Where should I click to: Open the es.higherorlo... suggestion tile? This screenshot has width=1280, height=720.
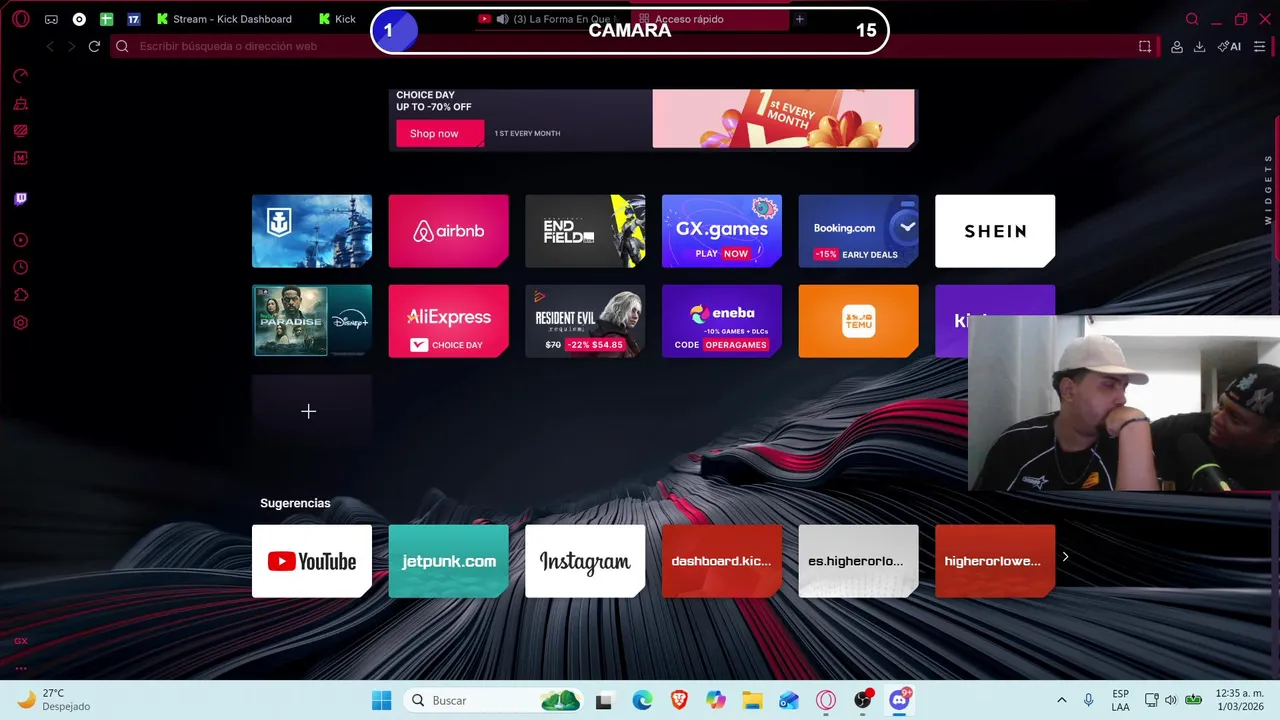[x=858, y=561]
